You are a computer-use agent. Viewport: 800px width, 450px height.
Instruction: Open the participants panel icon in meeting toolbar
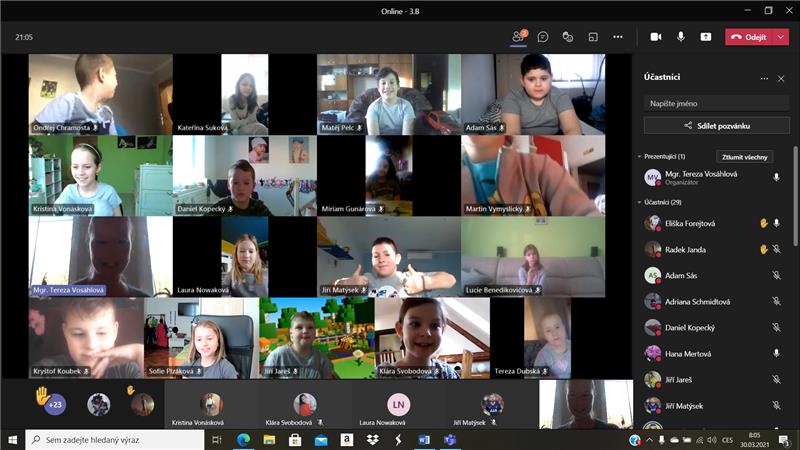tap(518, 37)
